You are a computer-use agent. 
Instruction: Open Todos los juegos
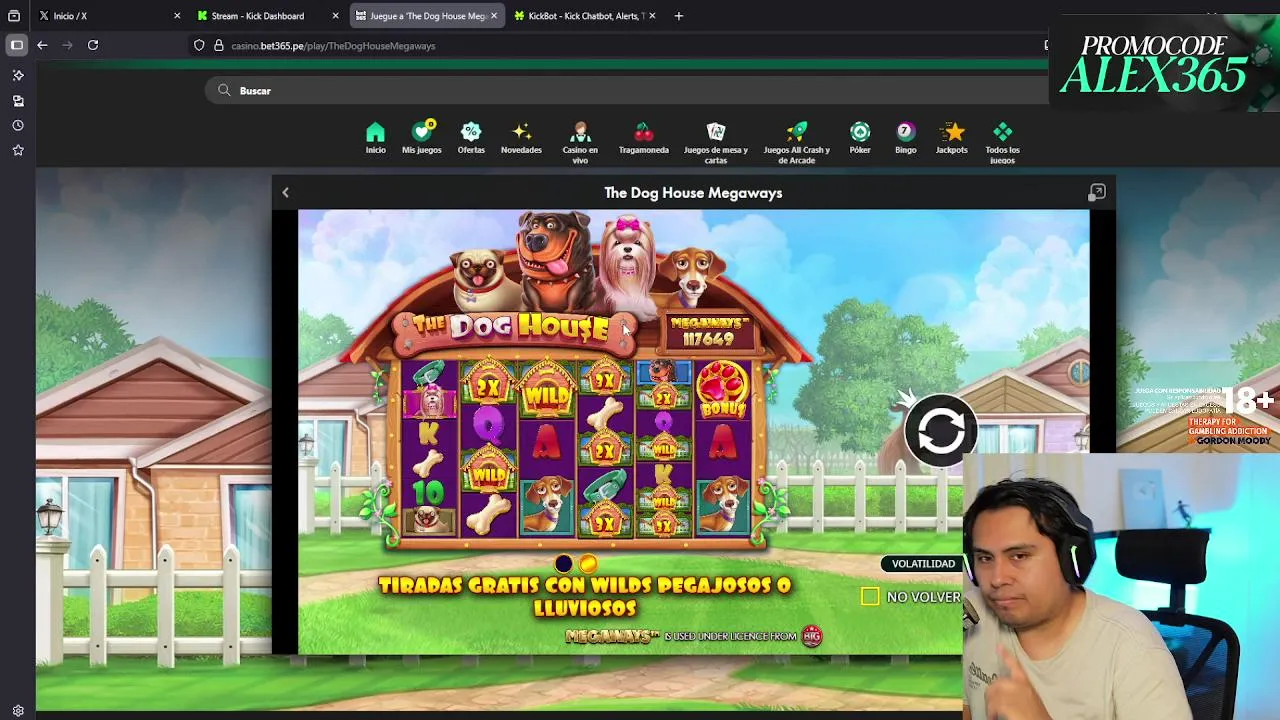1002,143
